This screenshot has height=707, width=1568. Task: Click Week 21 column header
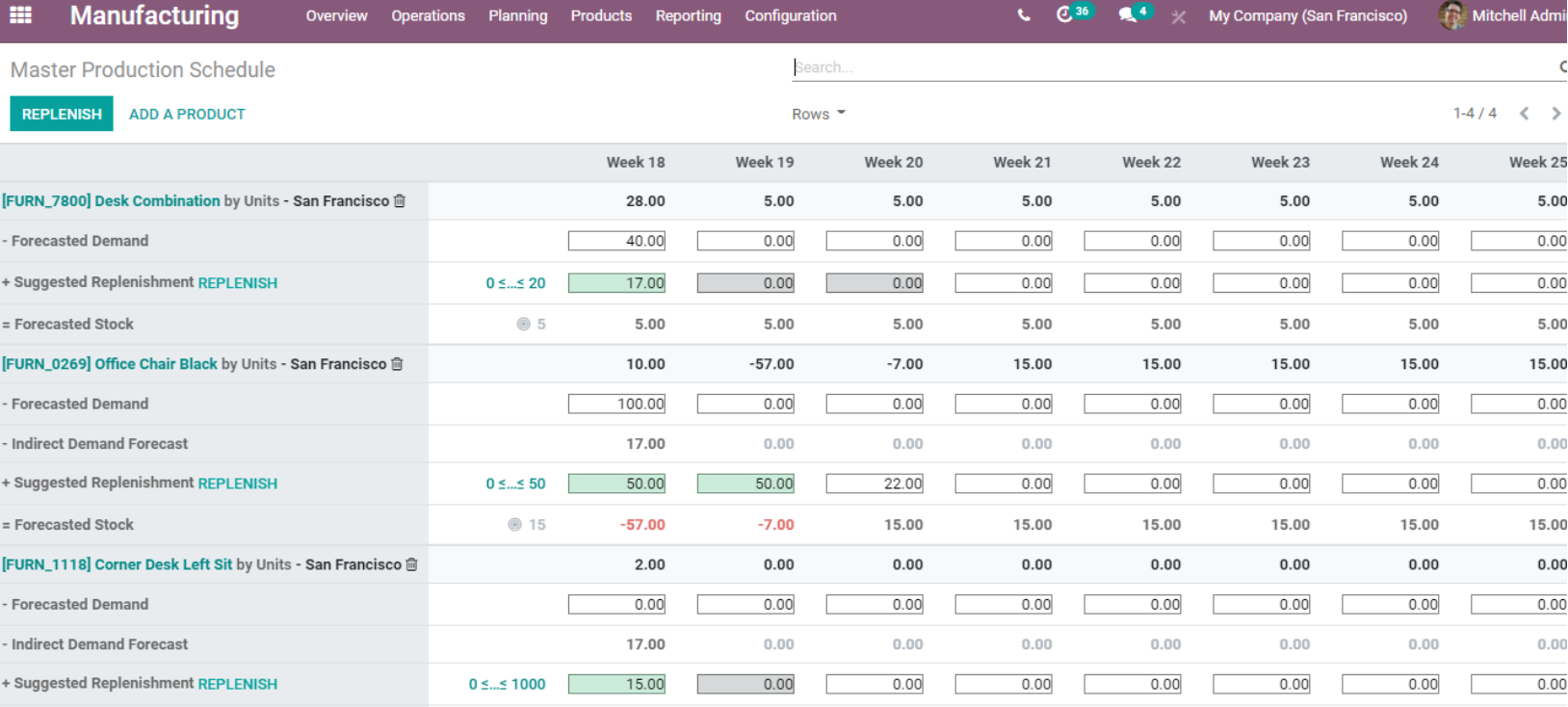(1022, 162)
